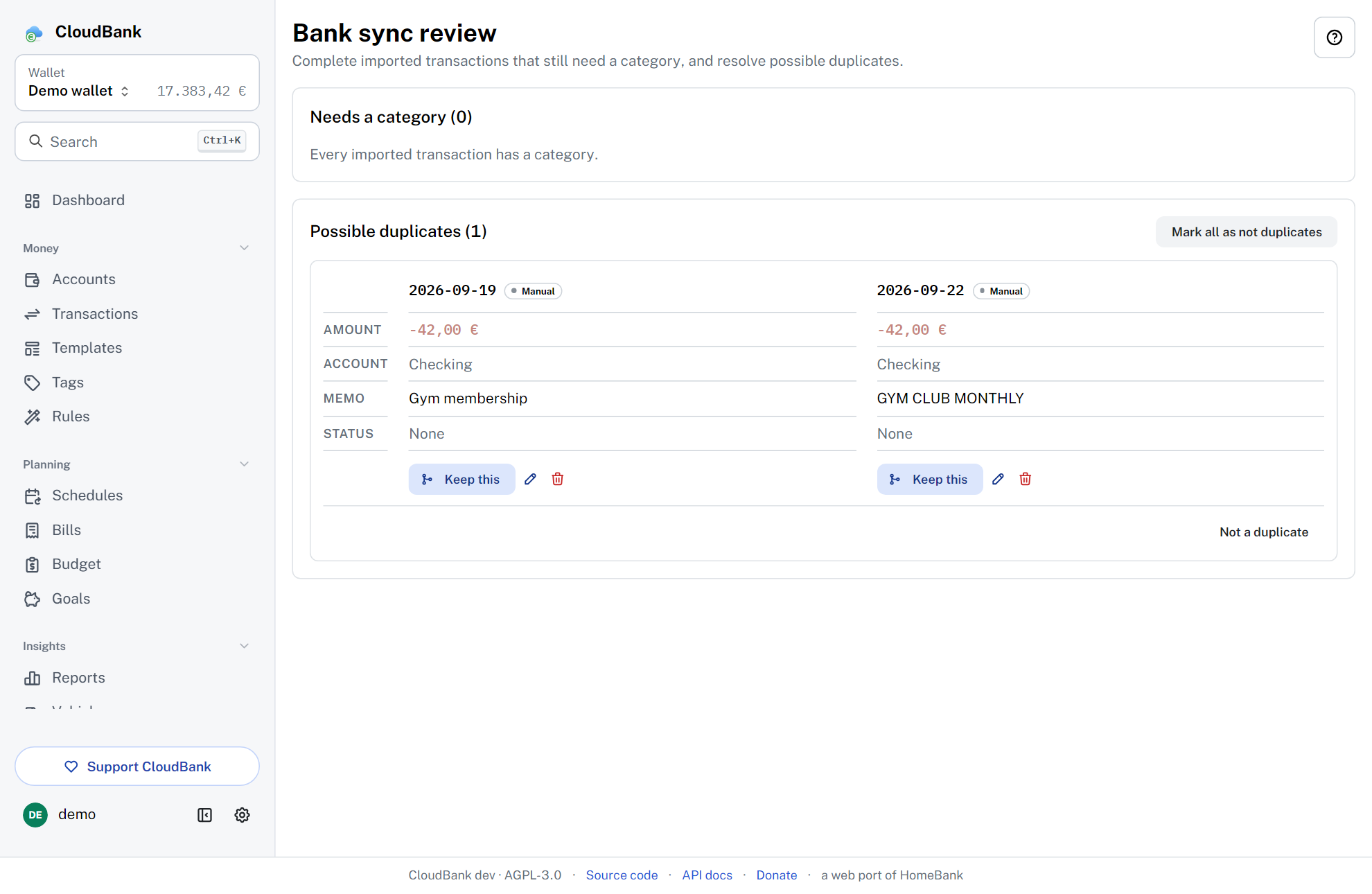The image size is (1372, 894).
Task: Edit the 2026-09-19 transaction with pencil icon
Action: click(x=530, y=479)
